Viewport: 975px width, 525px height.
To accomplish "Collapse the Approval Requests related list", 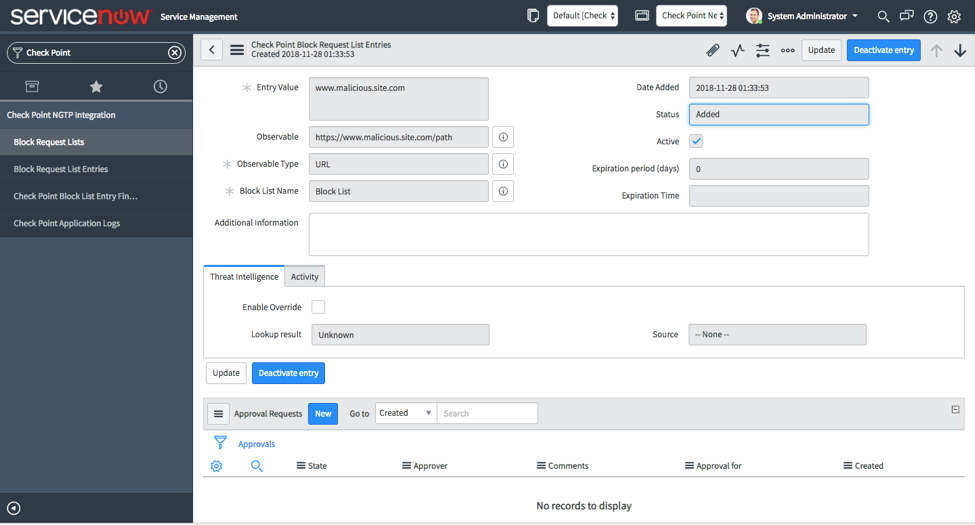I will point(955,409).
